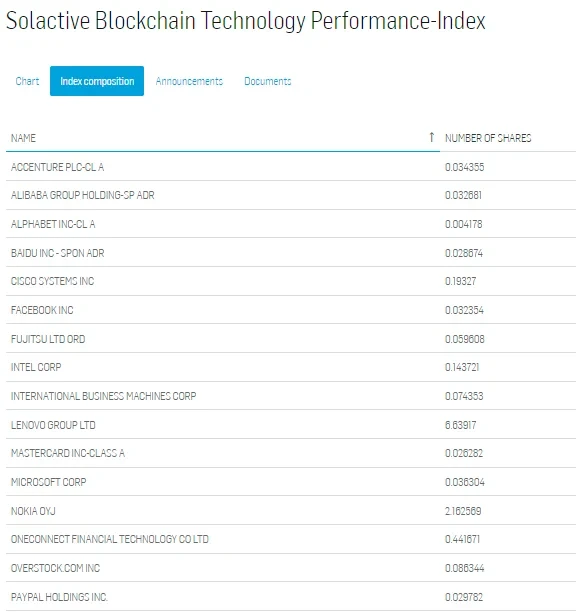Select the FUJITSU LTD ORD entry
Image resolution: width=576 pixels, height=615 pixels.
(x=291, y=338)
